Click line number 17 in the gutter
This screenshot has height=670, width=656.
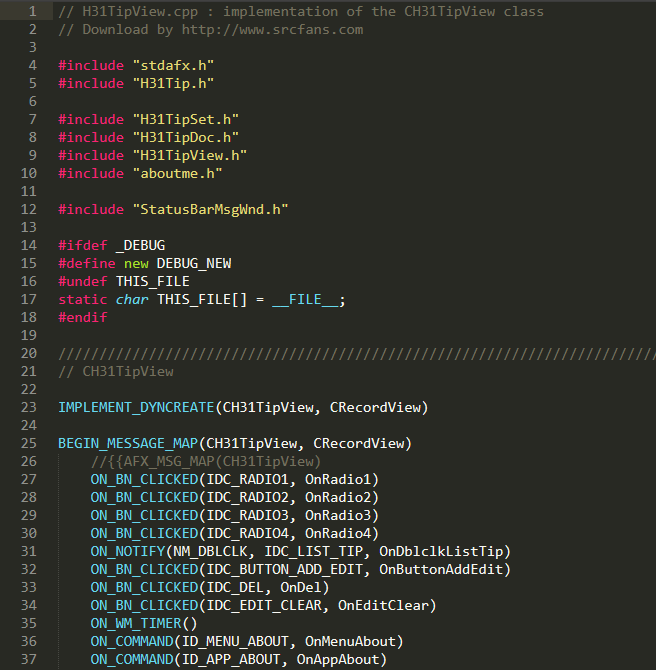29,299
